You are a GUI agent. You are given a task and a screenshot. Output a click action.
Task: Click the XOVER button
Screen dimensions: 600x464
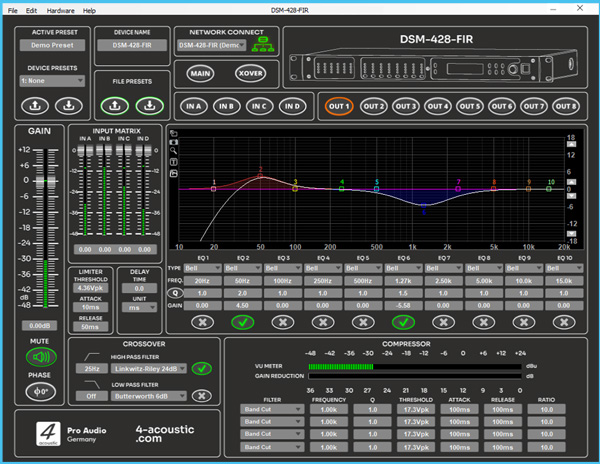(x=251, y=72)
